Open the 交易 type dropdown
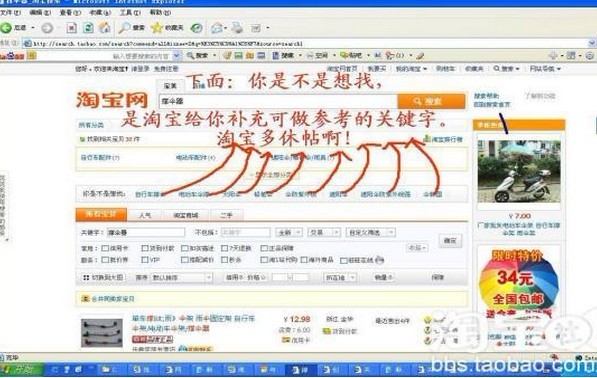597x378 pixels. point(324,232)
